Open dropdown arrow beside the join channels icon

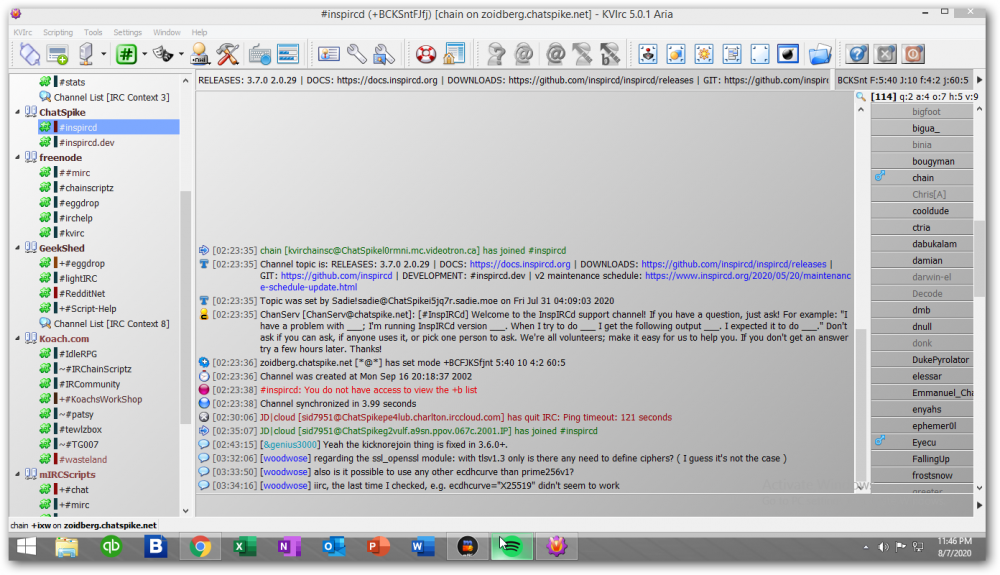144,55
